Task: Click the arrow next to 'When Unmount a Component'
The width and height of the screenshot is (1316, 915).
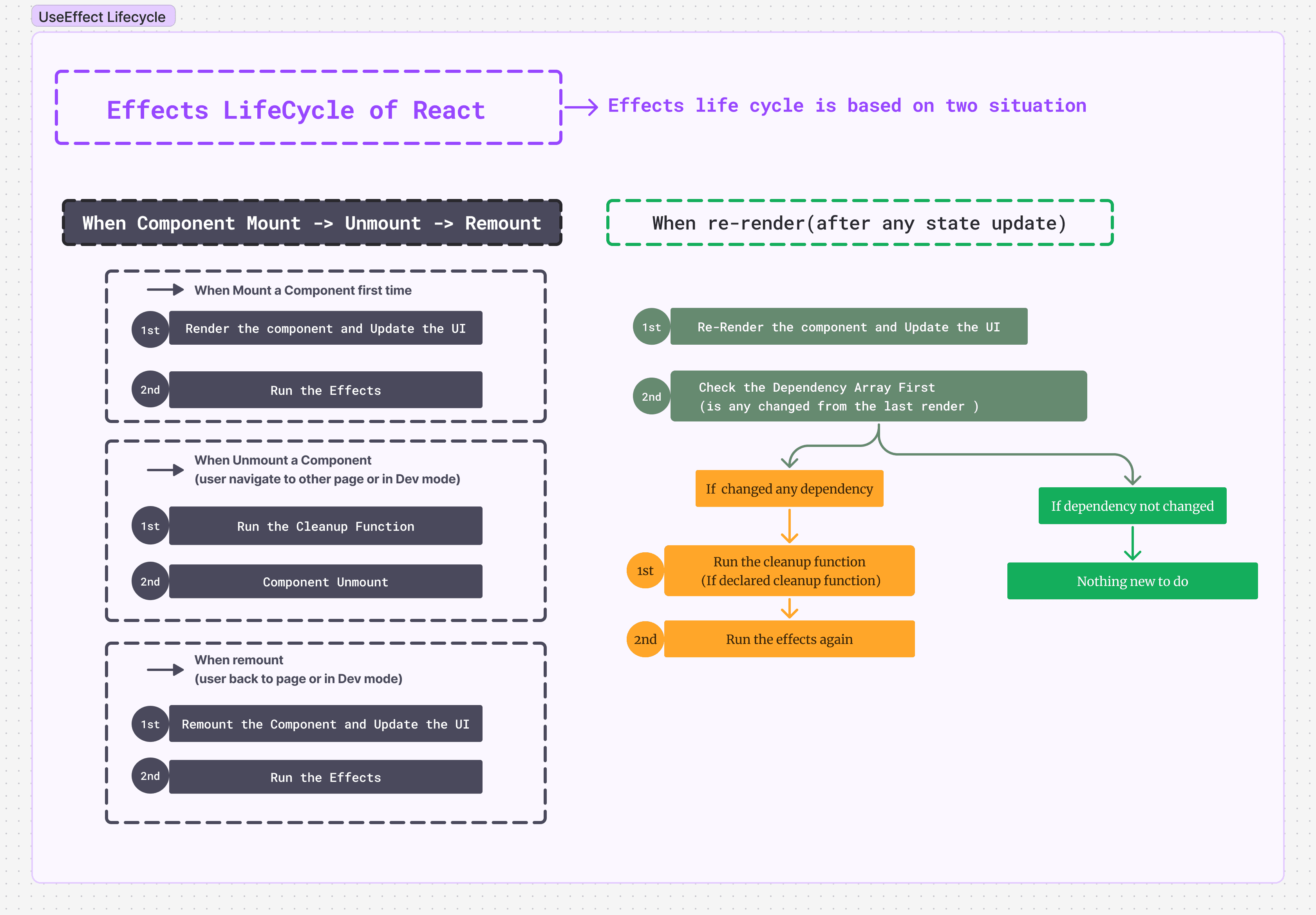Action: click(x=165, y=470)
